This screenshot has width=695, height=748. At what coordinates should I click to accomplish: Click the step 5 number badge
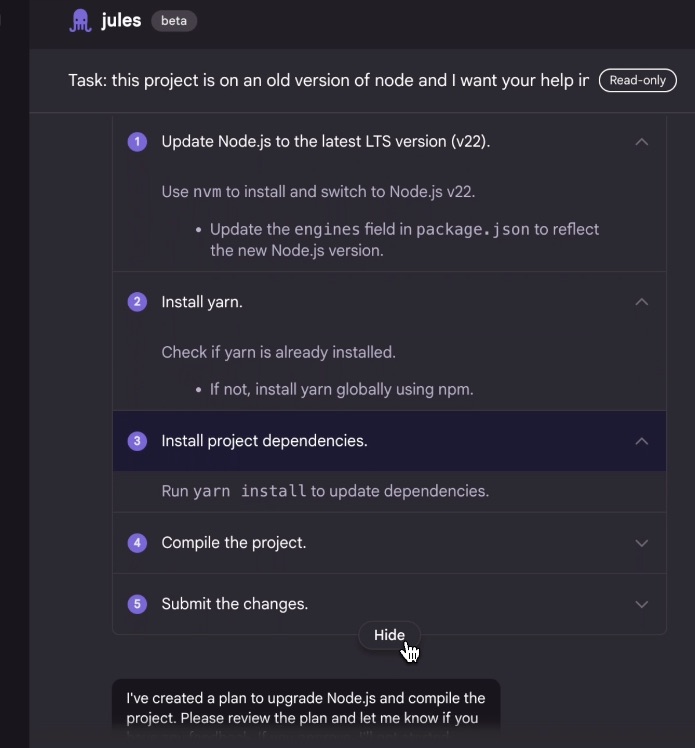tap(137, 604)
